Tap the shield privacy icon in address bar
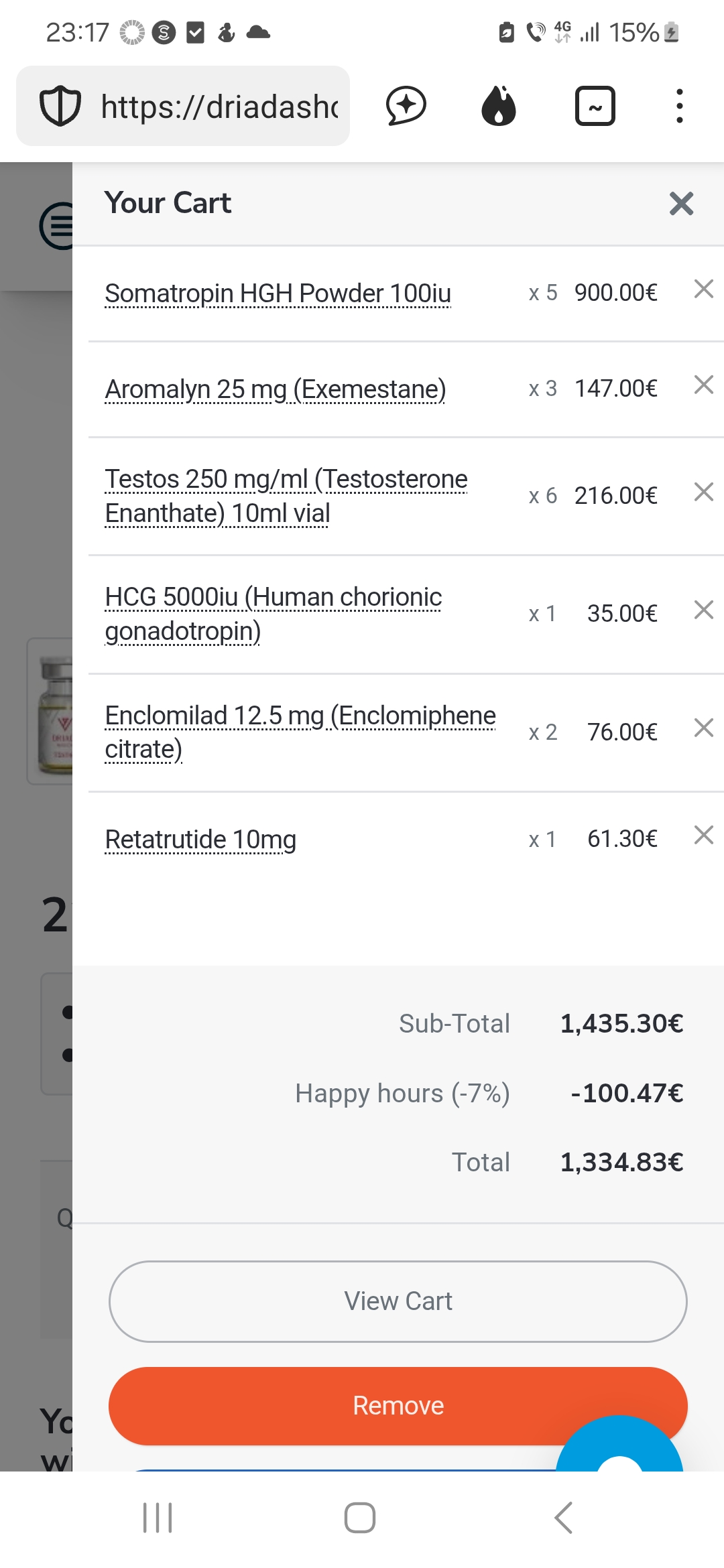The image size is (724, 1568). 60,106
